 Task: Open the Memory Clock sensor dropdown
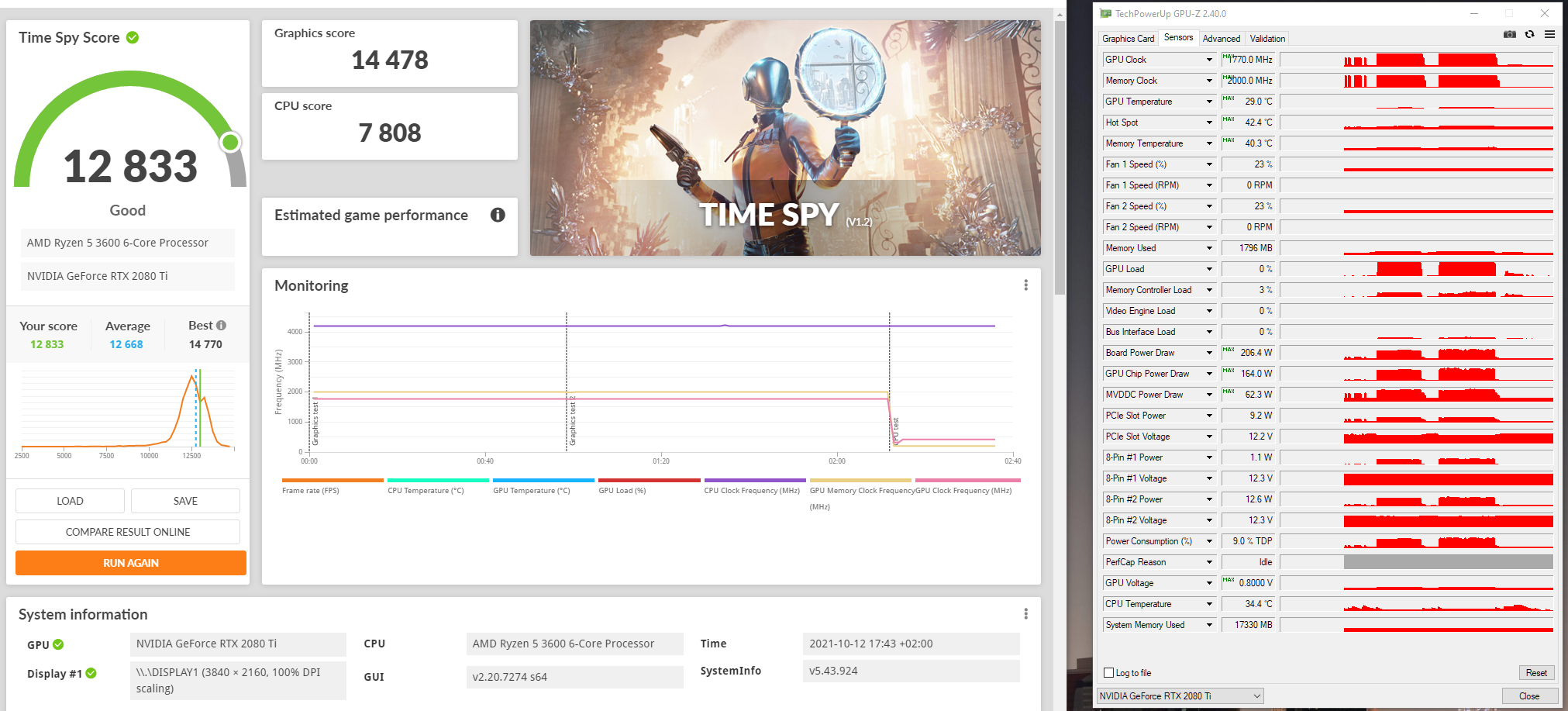(1209, 81)
